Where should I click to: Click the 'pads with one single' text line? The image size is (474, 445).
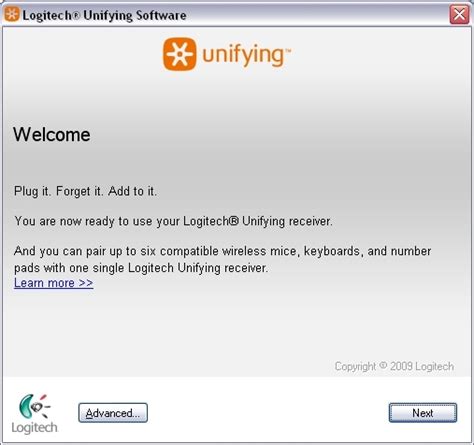pyautogui.click(x=141, y=268)
